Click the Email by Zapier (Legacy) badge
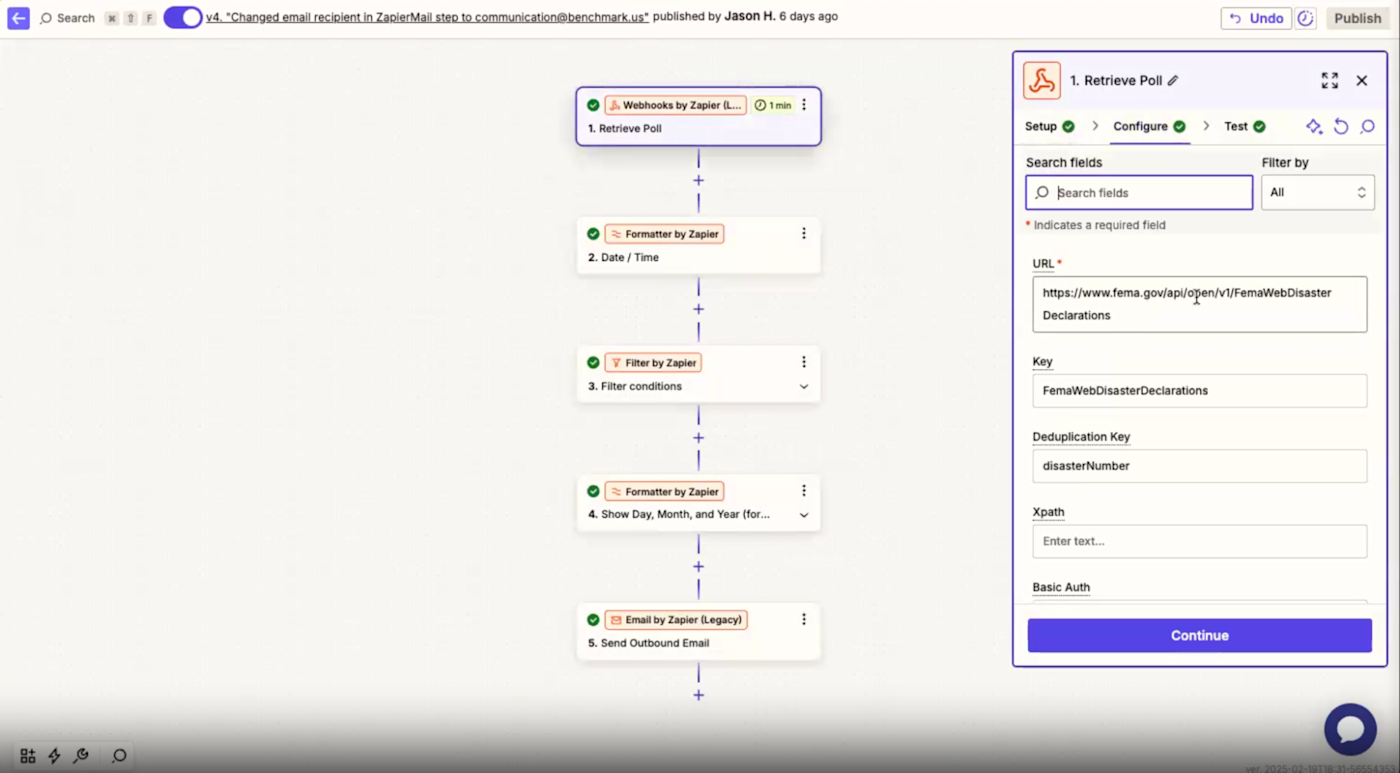The width and height of the screenshot is (1400, 773). (676, 620)
